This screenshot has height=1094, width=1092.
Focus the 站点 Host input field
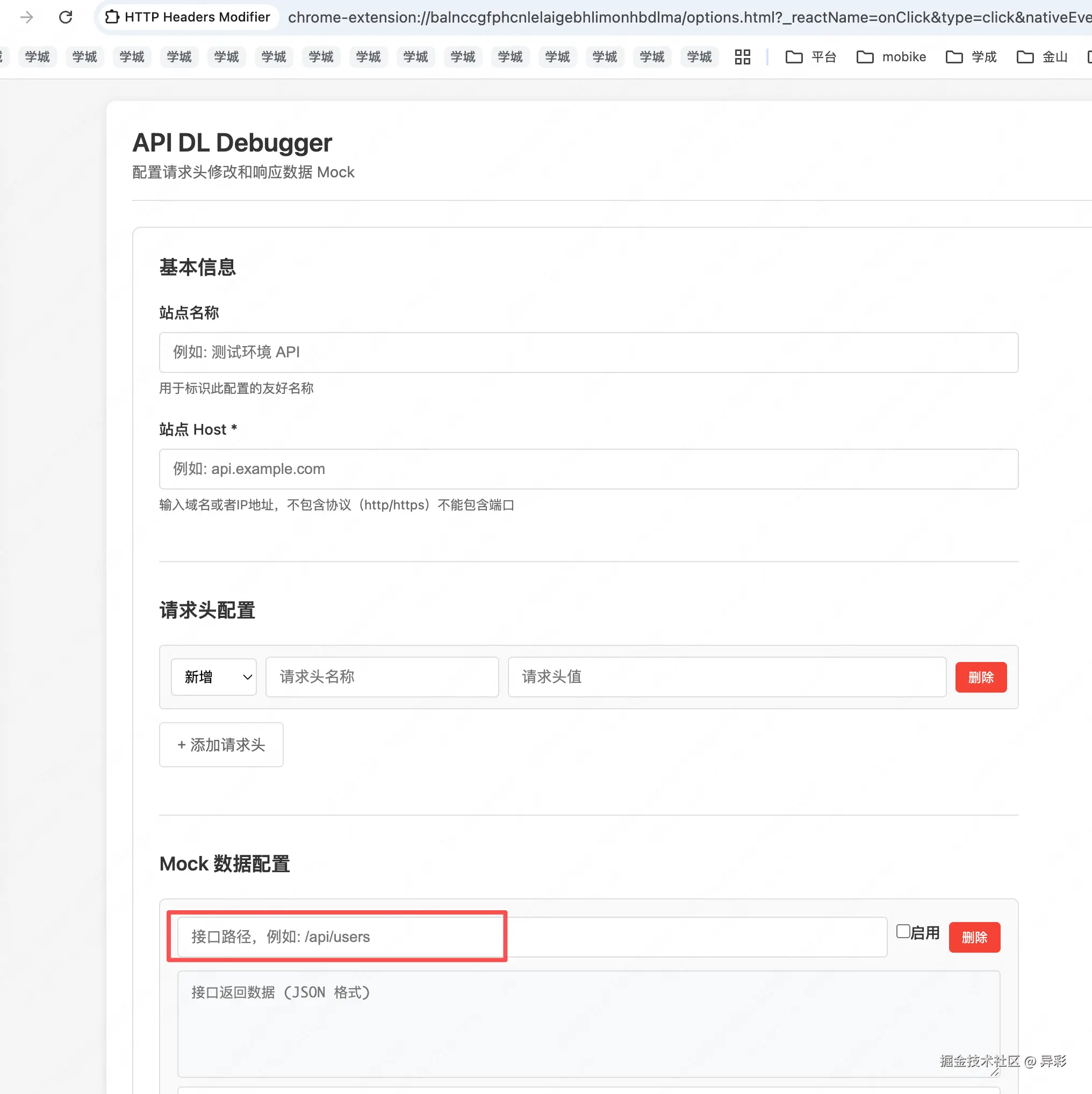pos(588,469)
